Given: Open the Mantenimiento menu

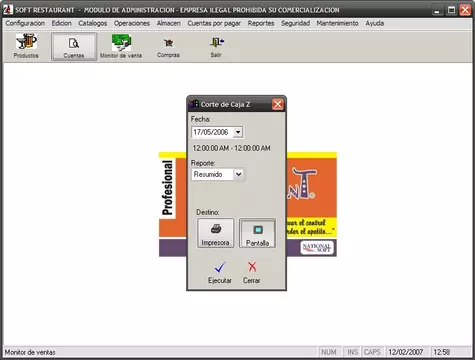Looking at the screenshot, I should click(337, 23).
